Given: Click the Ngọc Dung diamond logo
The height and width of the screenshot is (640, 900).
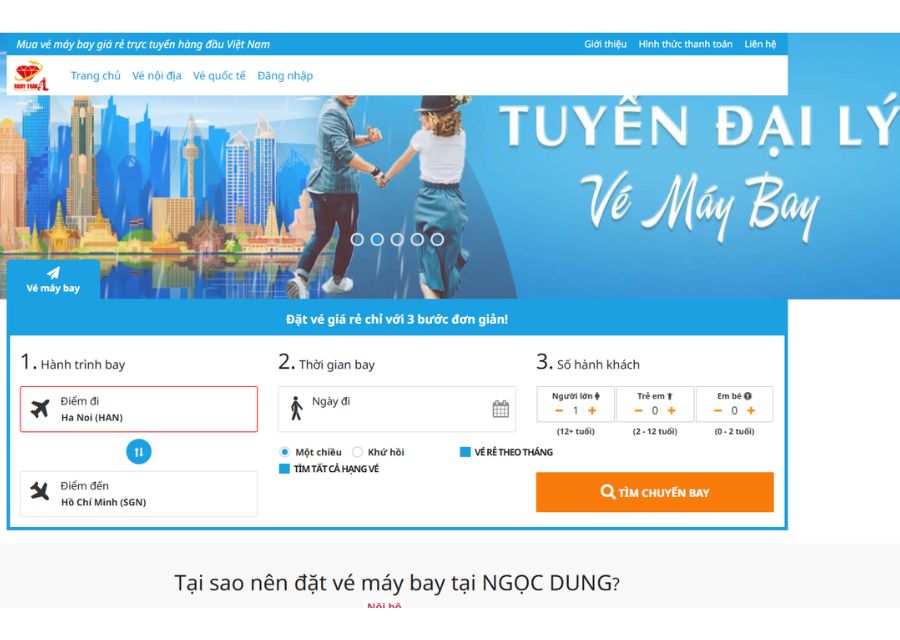Looking at the screenshot, I should tap(31, 76).
